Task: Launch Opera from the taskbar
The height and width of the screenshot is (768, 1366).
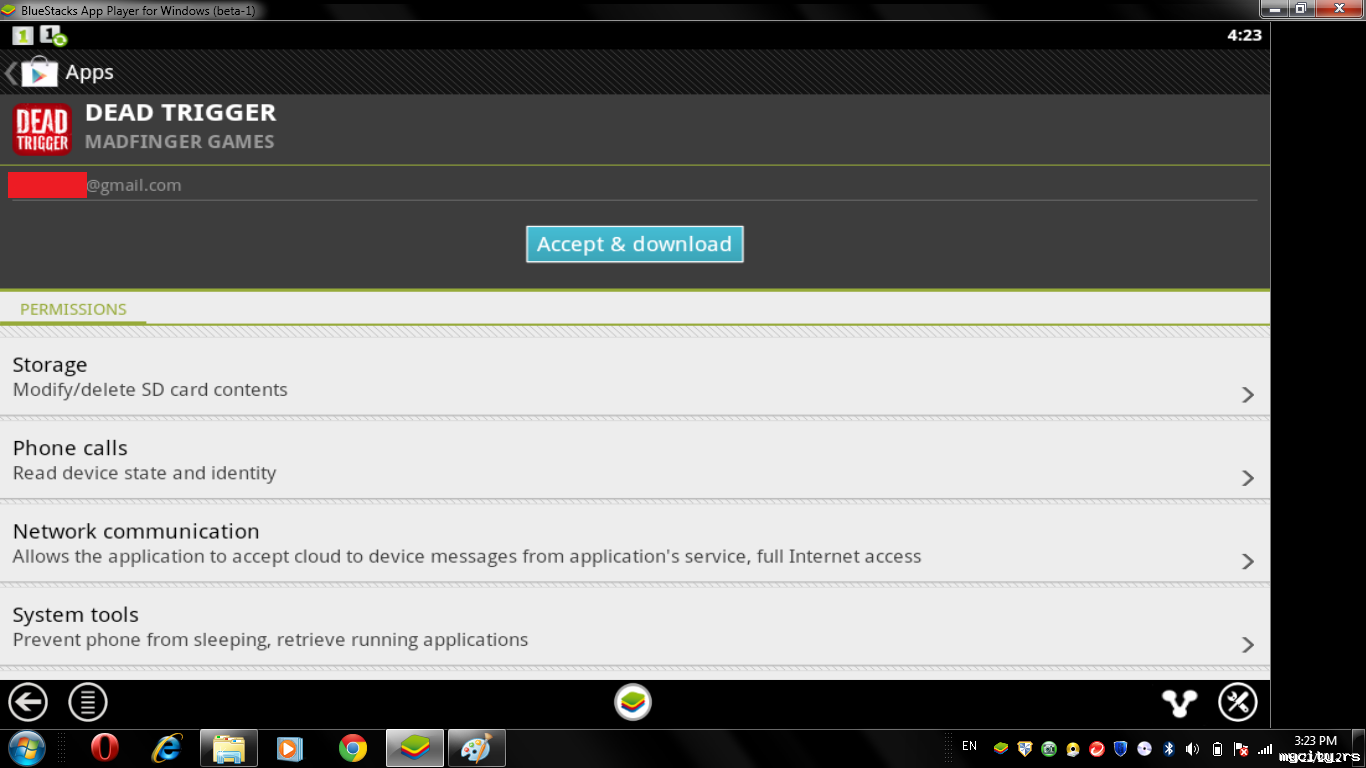Action: coord(104,748)
